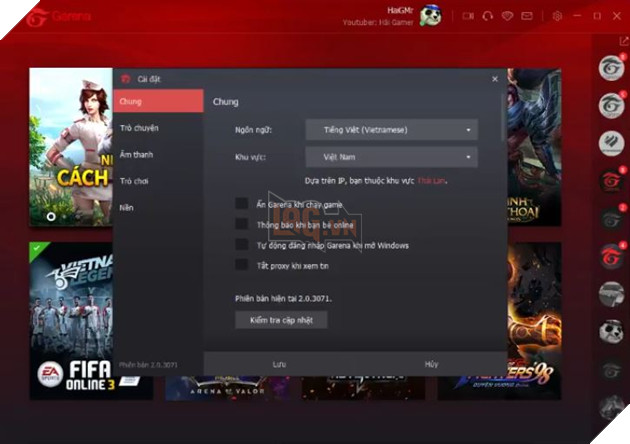Click the HaGMr username in header
Viewport: 630px width, 444px height.
coord(400,10)
